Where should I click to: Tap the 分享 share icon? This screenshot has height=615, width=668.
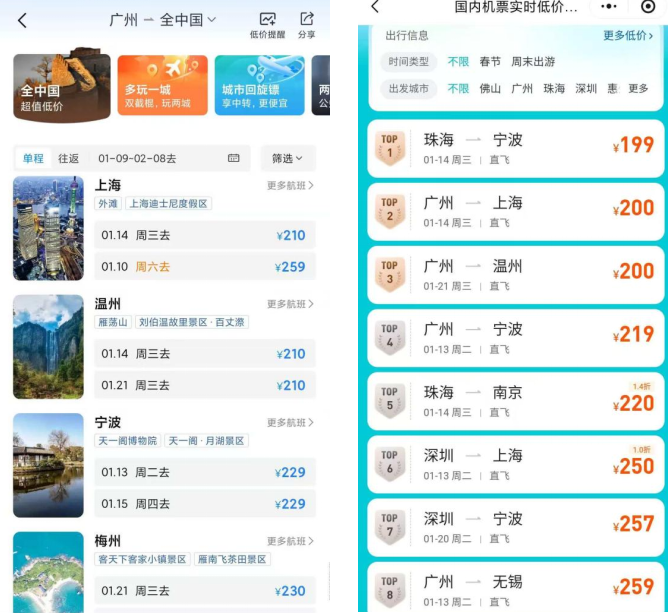coord(307,25)
